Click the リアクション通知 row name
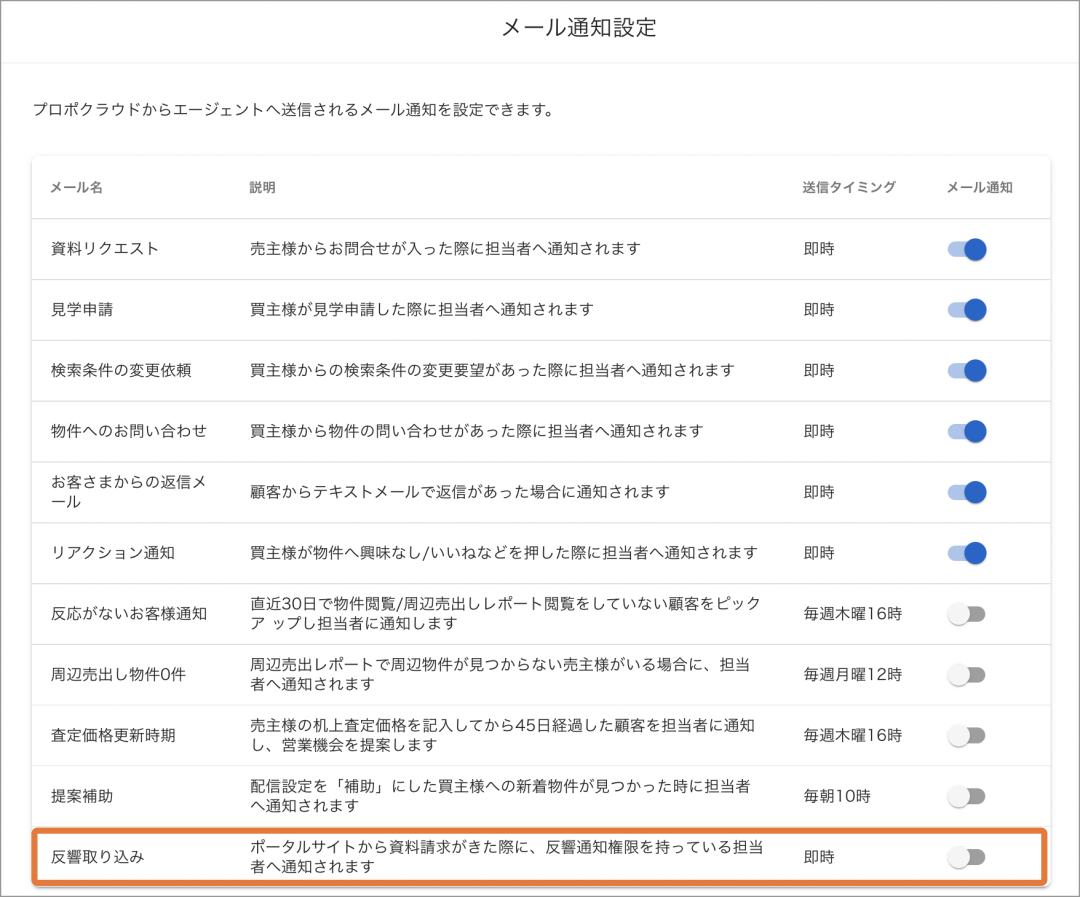The width and height of the screenshot is (1080, 897). click(x=113, y=553)
